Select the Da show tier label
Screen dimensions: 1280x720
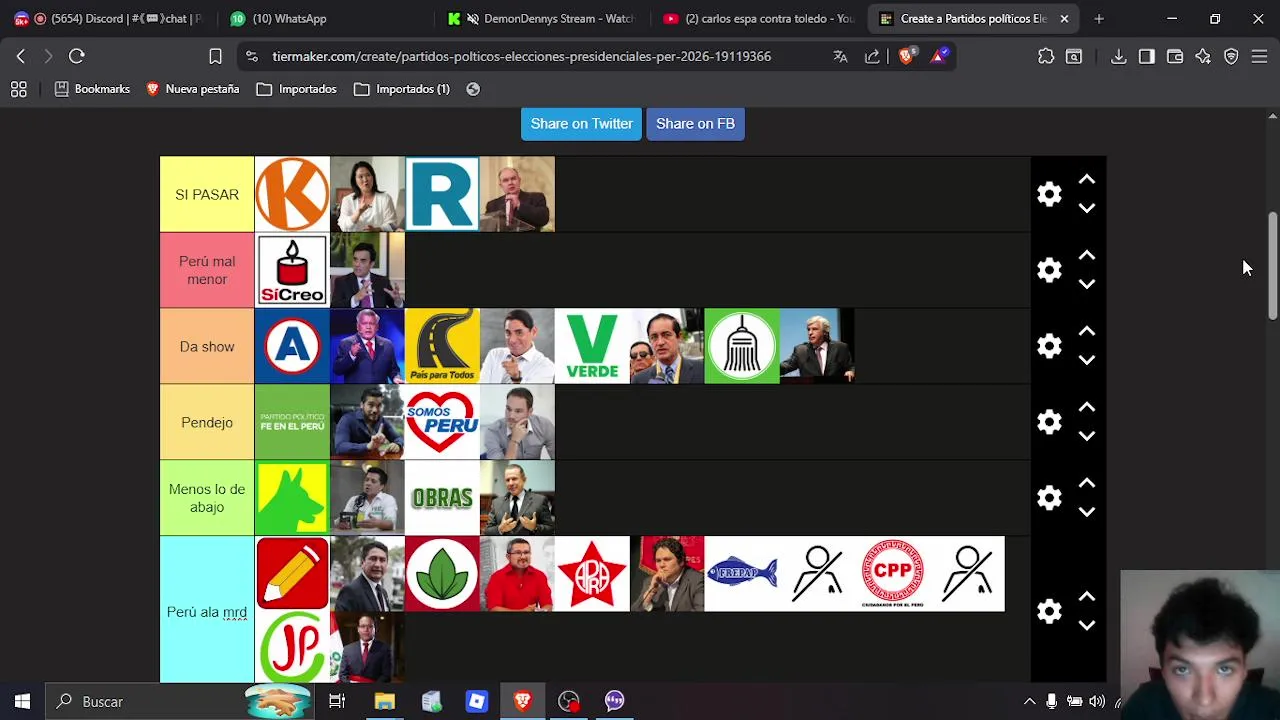click(x=207, y=346)
